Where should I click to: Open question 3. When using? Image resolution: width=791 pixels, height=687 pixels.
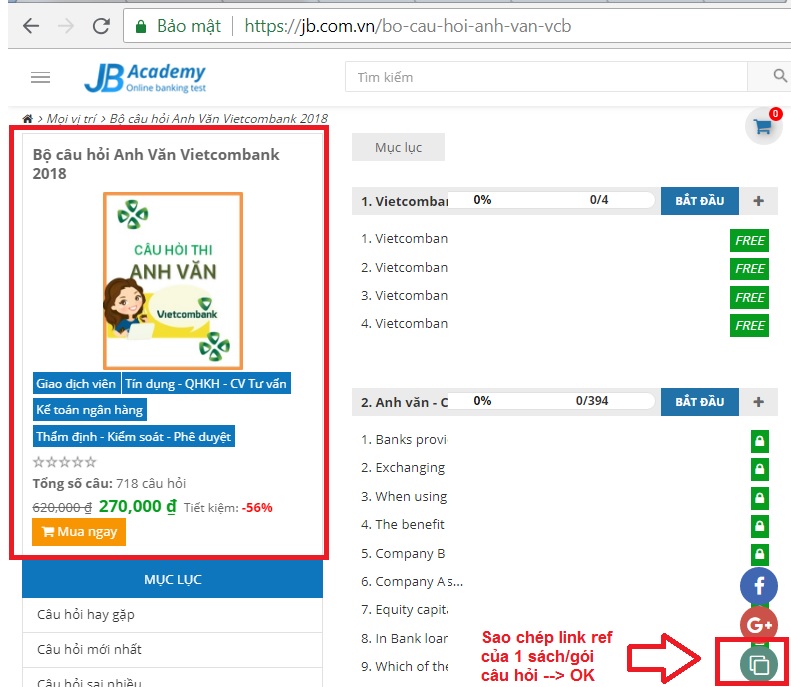point(404,497)
